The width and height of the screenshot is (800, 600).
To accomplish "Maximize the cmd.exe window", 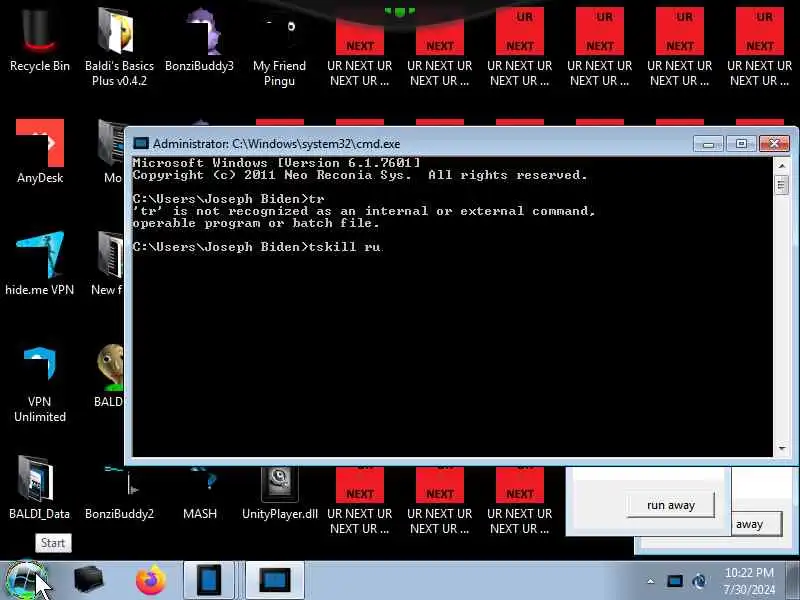I will [x=741, y=144].
